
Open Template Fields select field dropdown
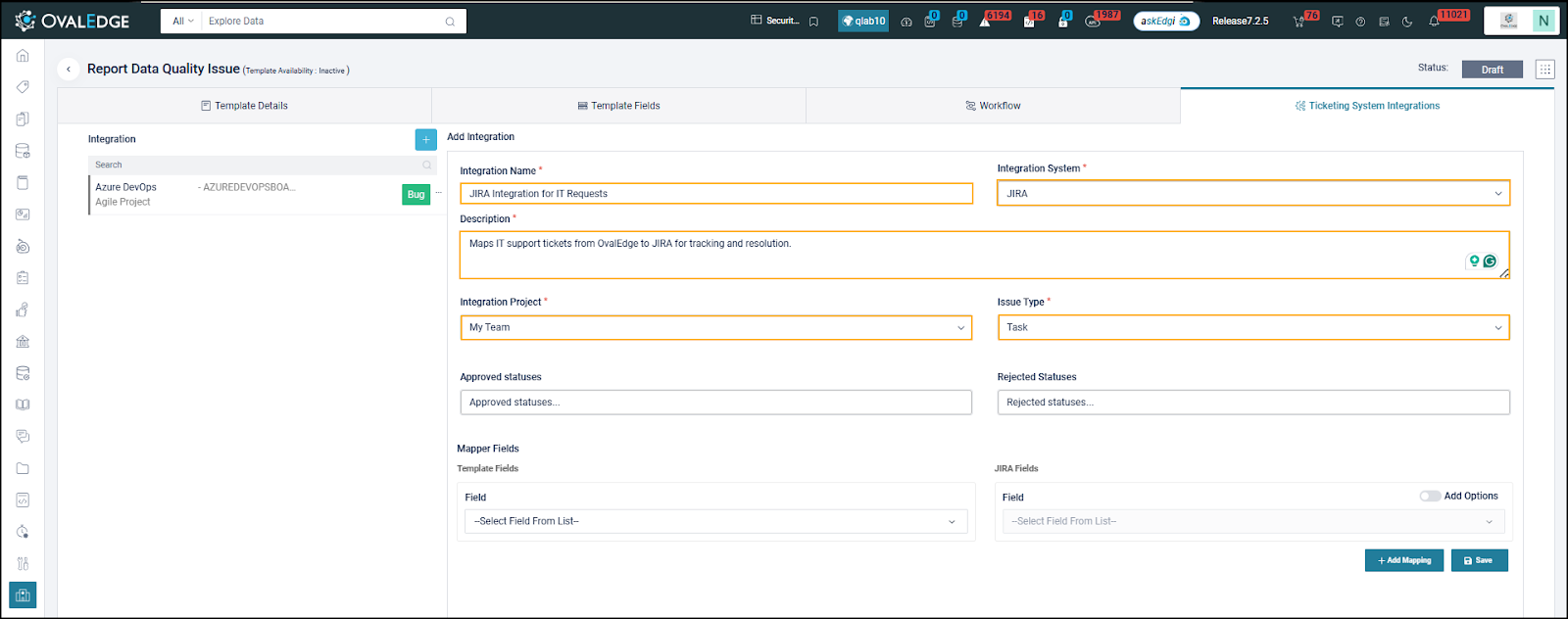click(715, 522)
